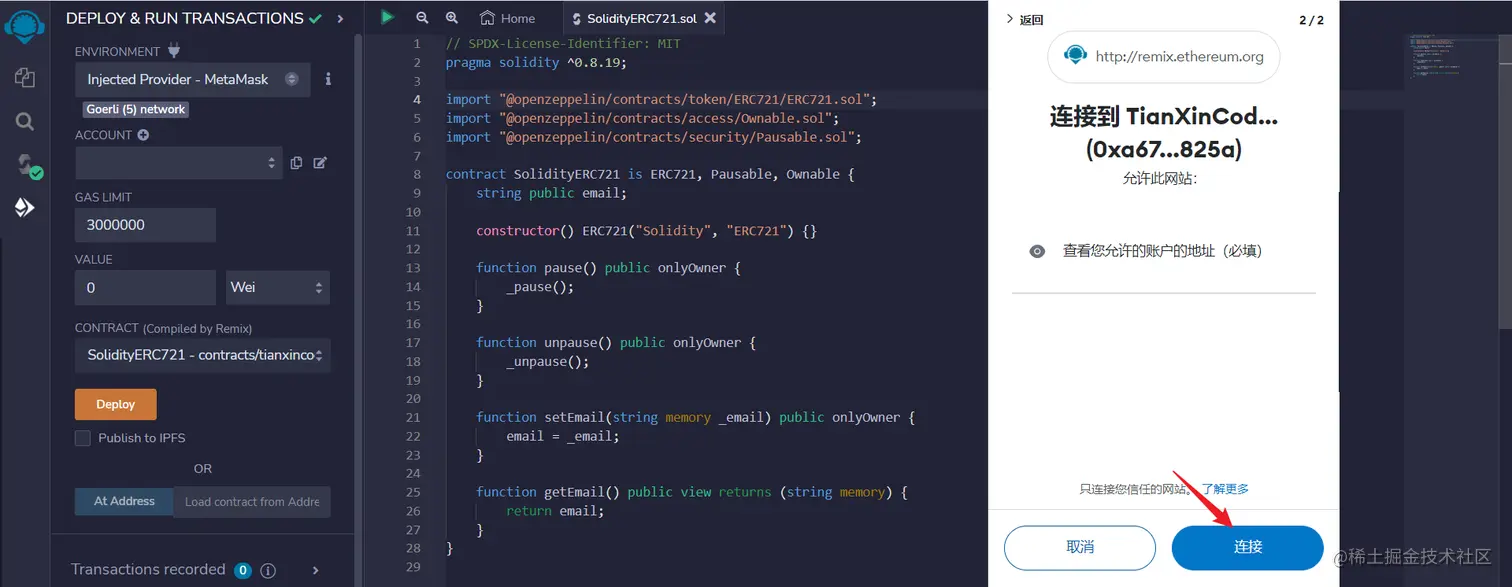
Task: Expand the Transactions recorded section
Action: point(315,570)
